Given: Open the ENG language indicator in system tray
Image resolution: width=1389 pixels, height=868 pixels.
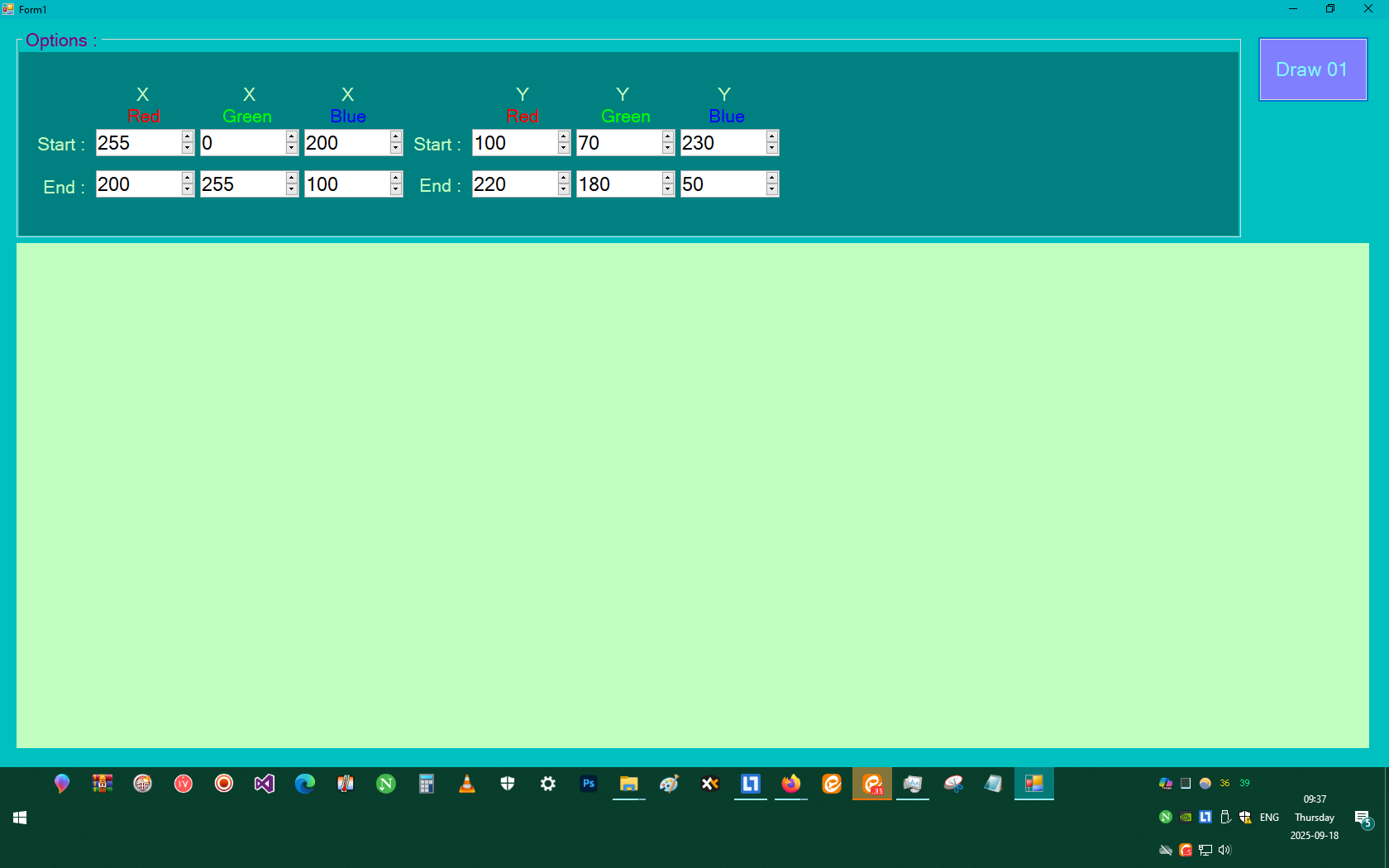Looking at the screenshot, I should (x=1268, y=818).
